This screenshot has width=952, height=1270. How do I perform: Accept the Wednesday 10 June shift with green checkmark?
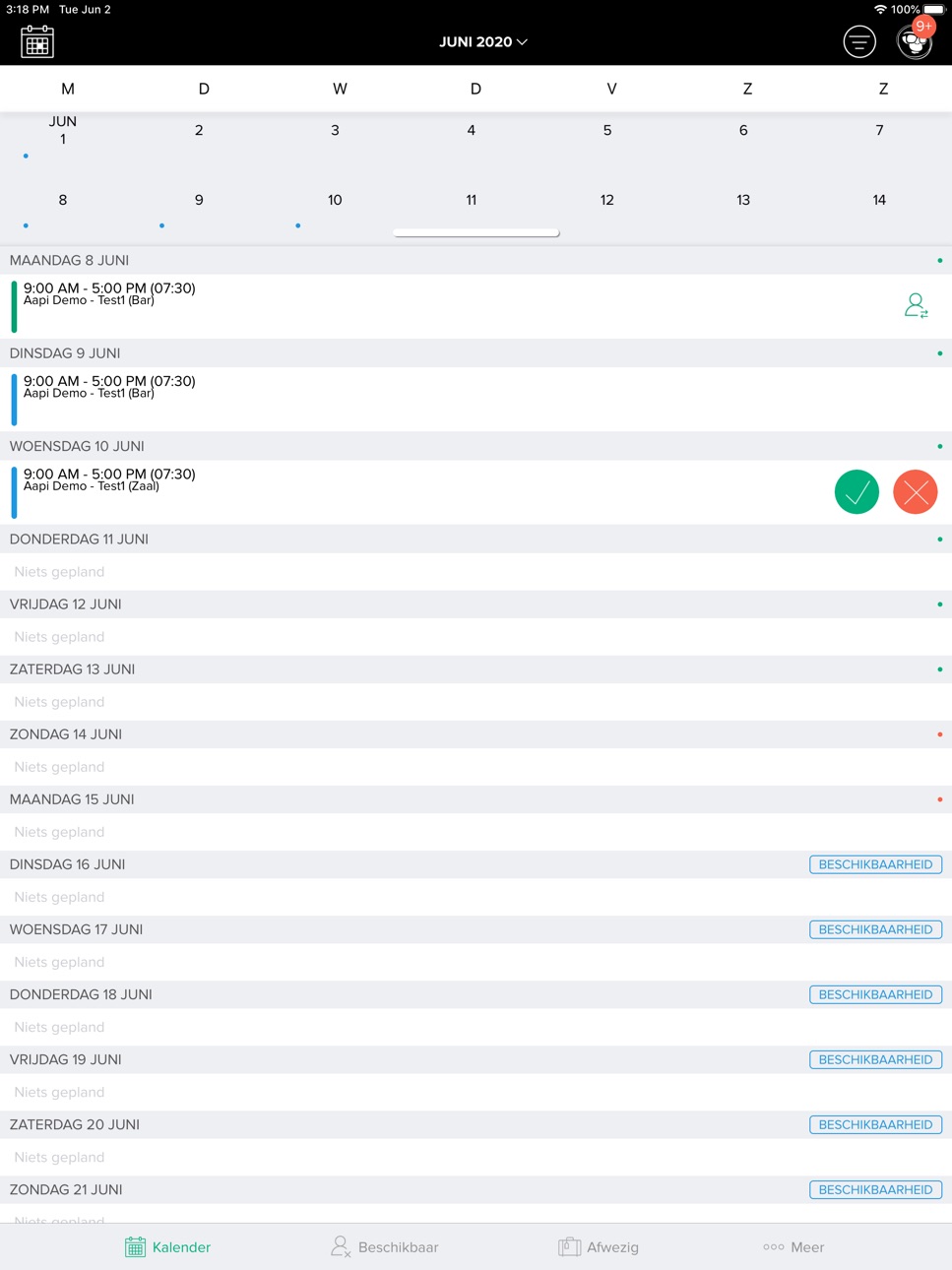[857, 492]
